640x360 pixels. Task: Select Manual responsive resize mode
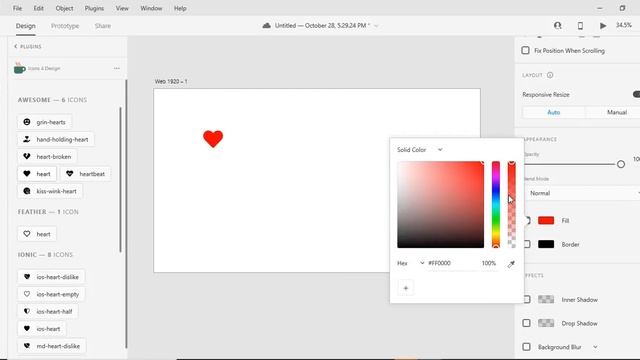[613, 112]
